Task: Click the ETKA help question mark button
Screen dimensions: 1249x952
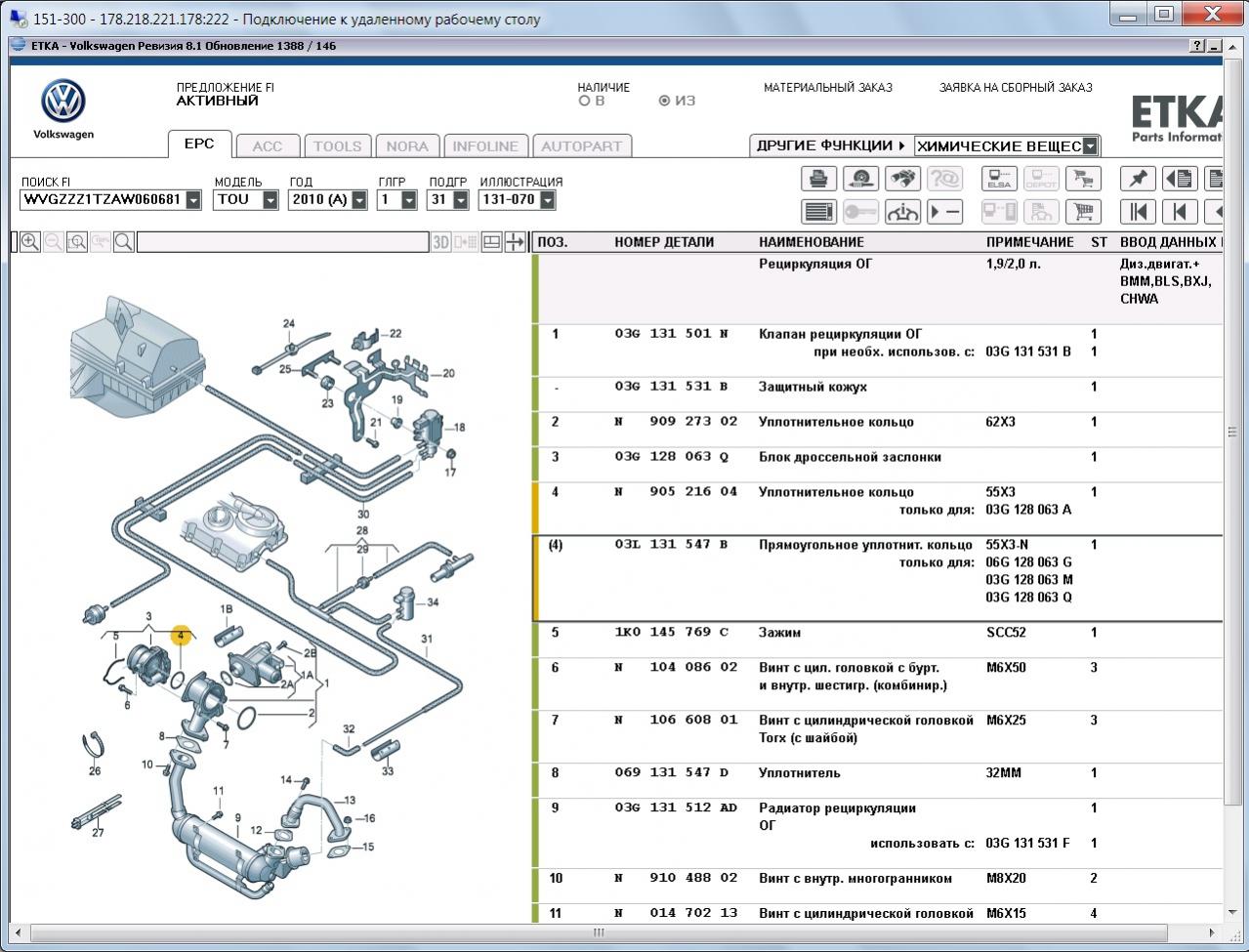Action: 1197,46
